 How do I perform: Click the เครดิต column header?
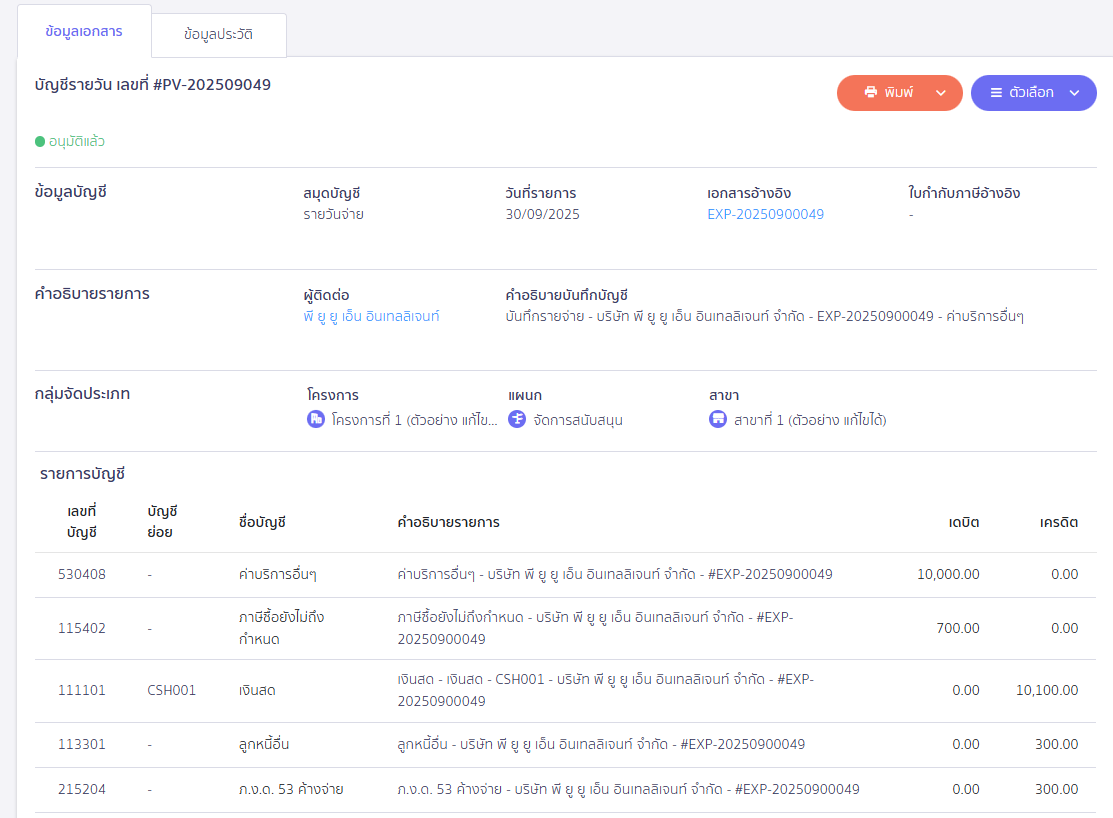click(1058, 522)
